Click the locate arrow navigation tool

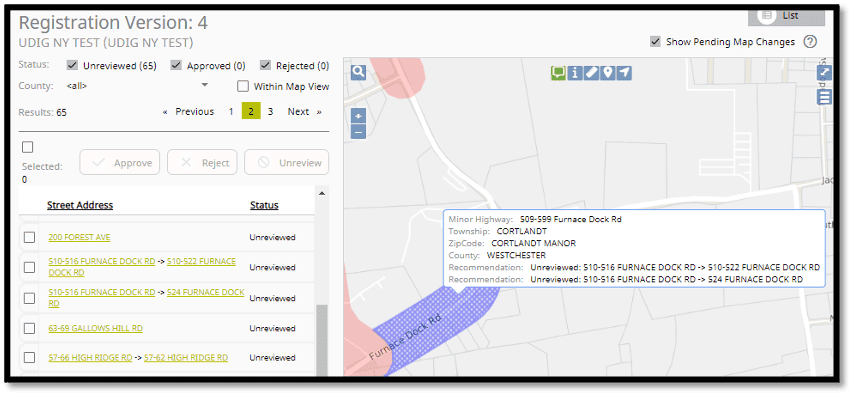click(624, 73)
